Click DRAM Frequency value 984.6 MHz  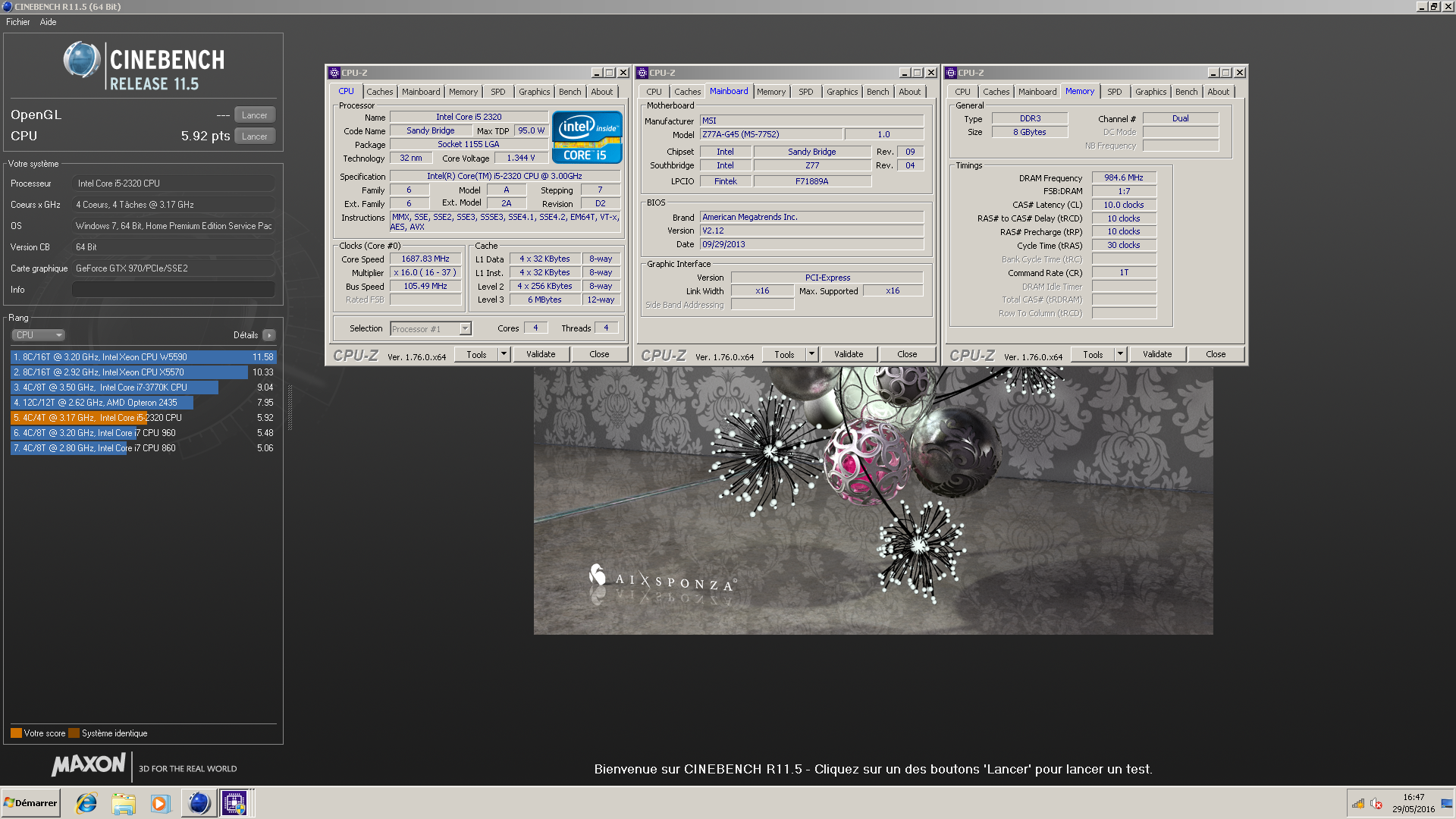(1124, 177)
